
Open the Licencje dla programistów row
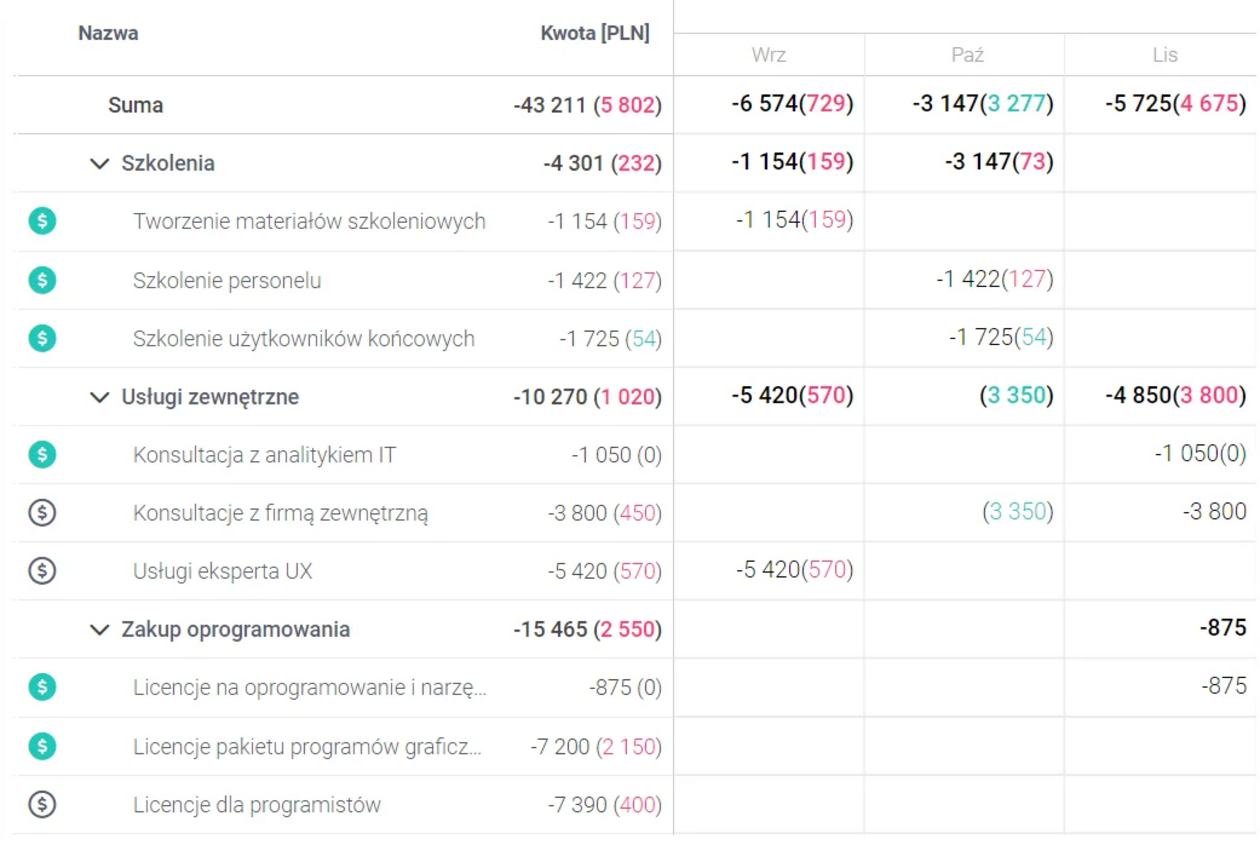256,805
